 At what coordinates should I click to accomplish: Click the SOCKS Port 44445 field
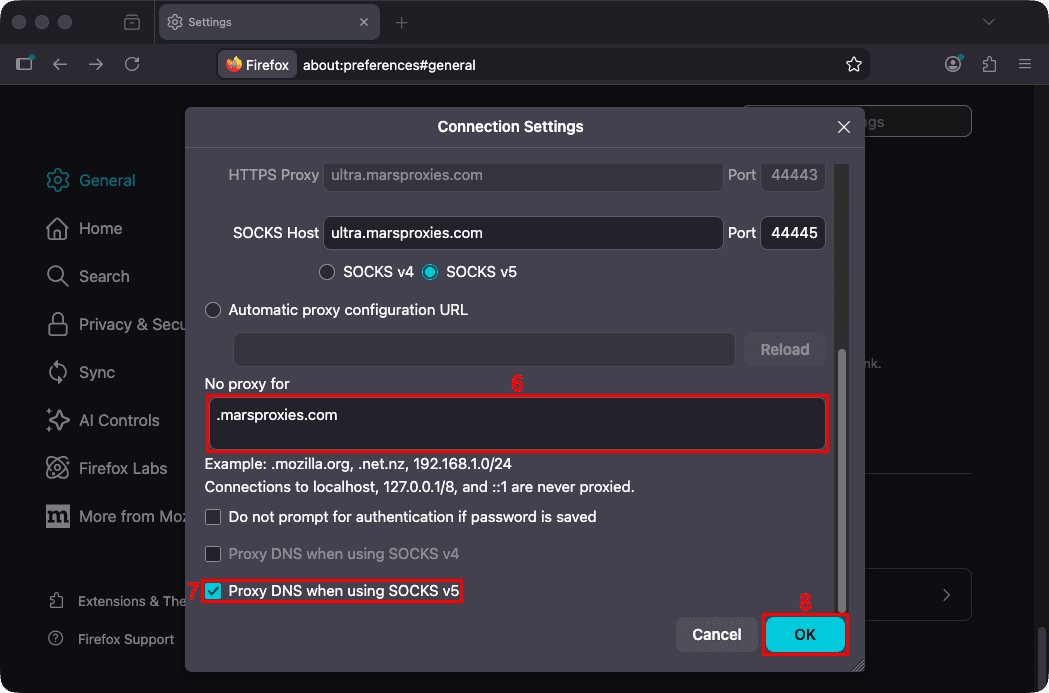tap(793, 233)
